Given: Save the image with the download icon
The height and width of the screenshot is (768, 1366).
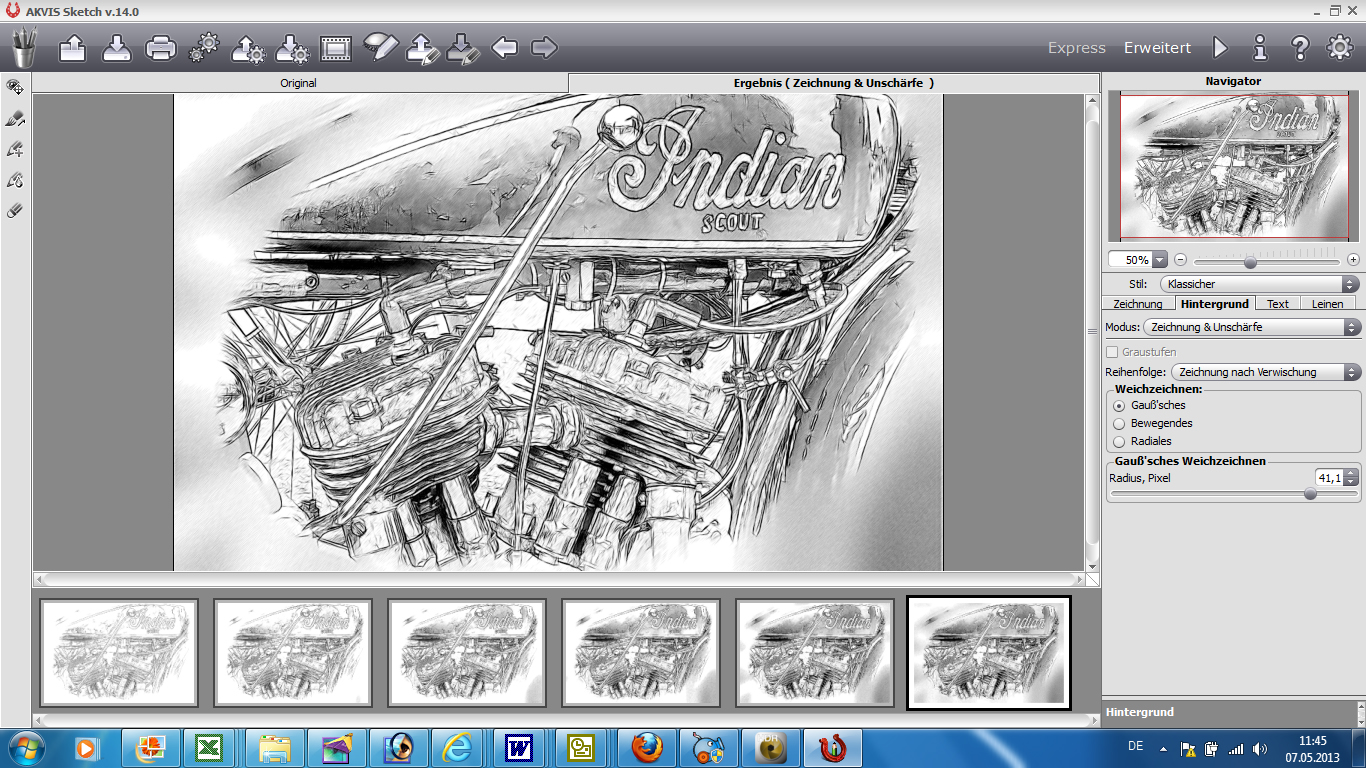Looking at the screenshot, I should point(117,47).
